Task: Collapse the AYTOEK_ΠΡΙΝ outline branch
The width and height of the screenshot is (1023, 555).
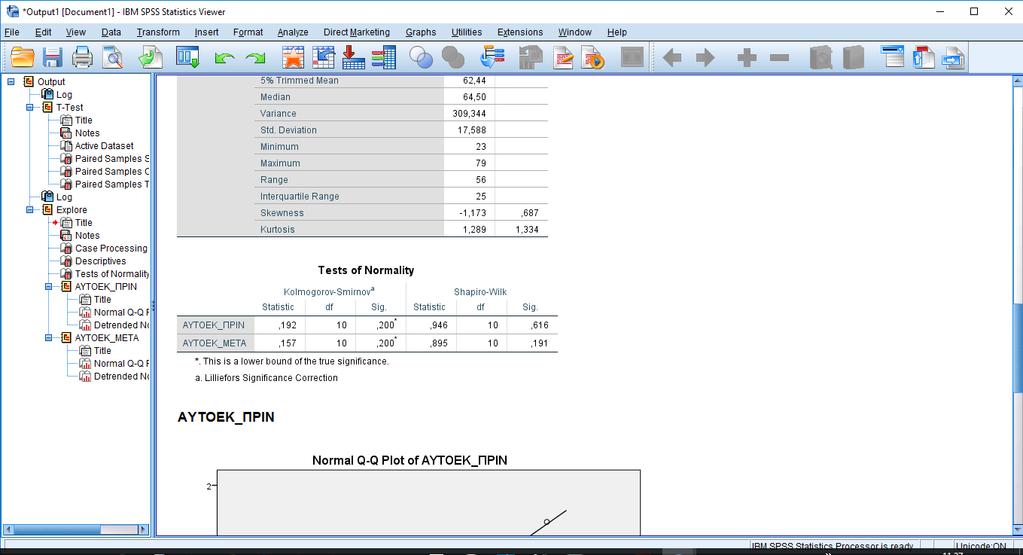Action: [49, 286]
